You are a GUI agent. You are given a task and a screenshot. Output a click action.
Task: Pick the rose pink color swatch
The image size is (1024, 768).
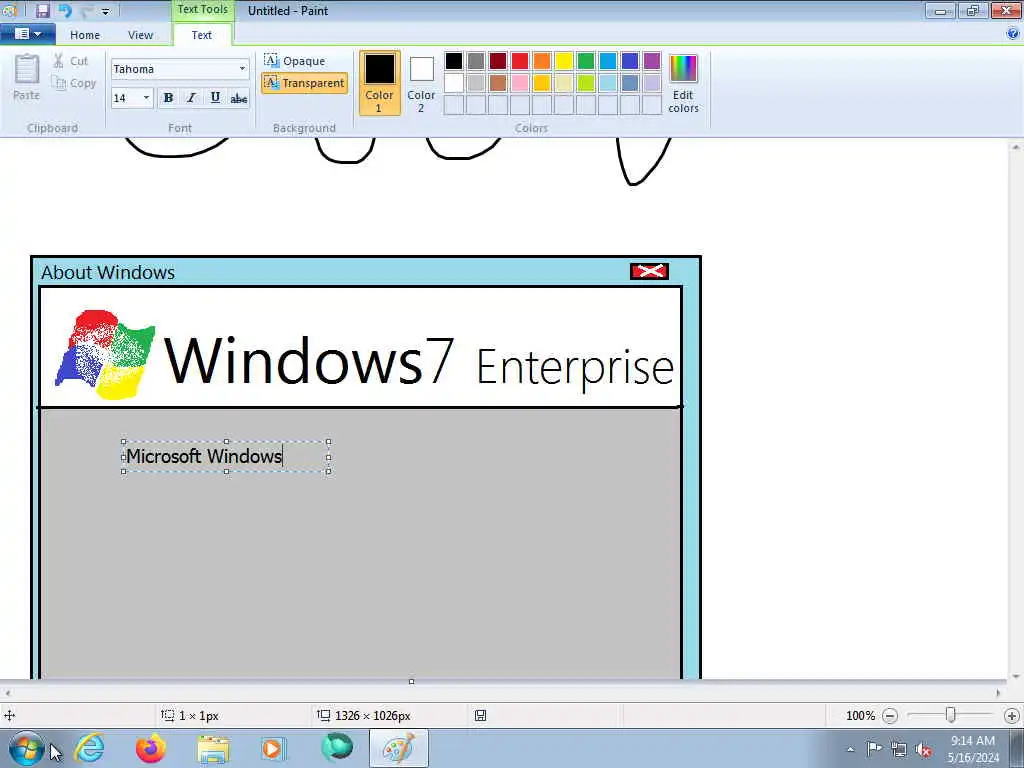(520, 83)
